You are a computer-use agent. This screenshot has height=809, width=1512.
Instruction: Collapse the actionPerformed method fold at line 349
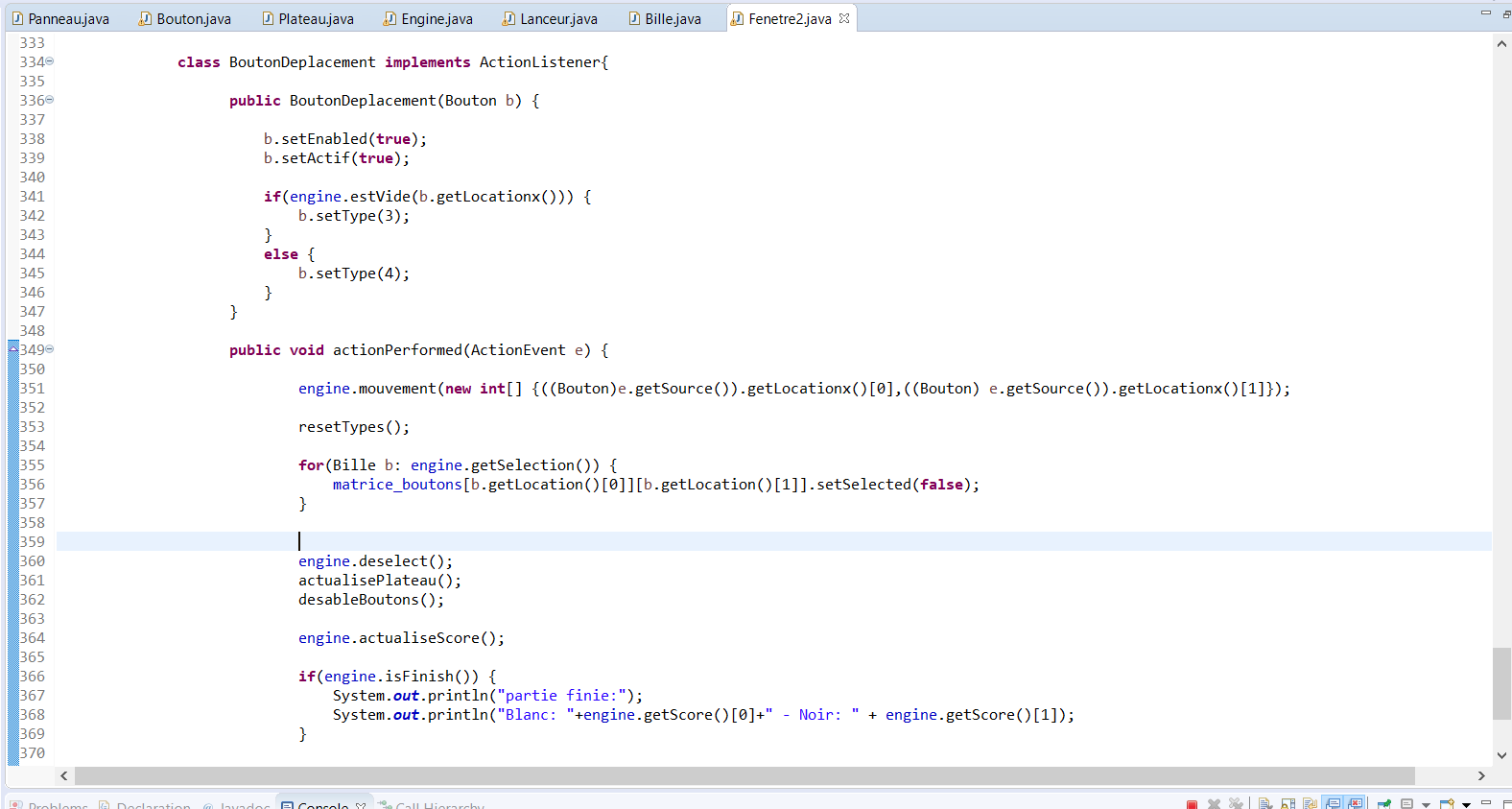pos(50,349)
